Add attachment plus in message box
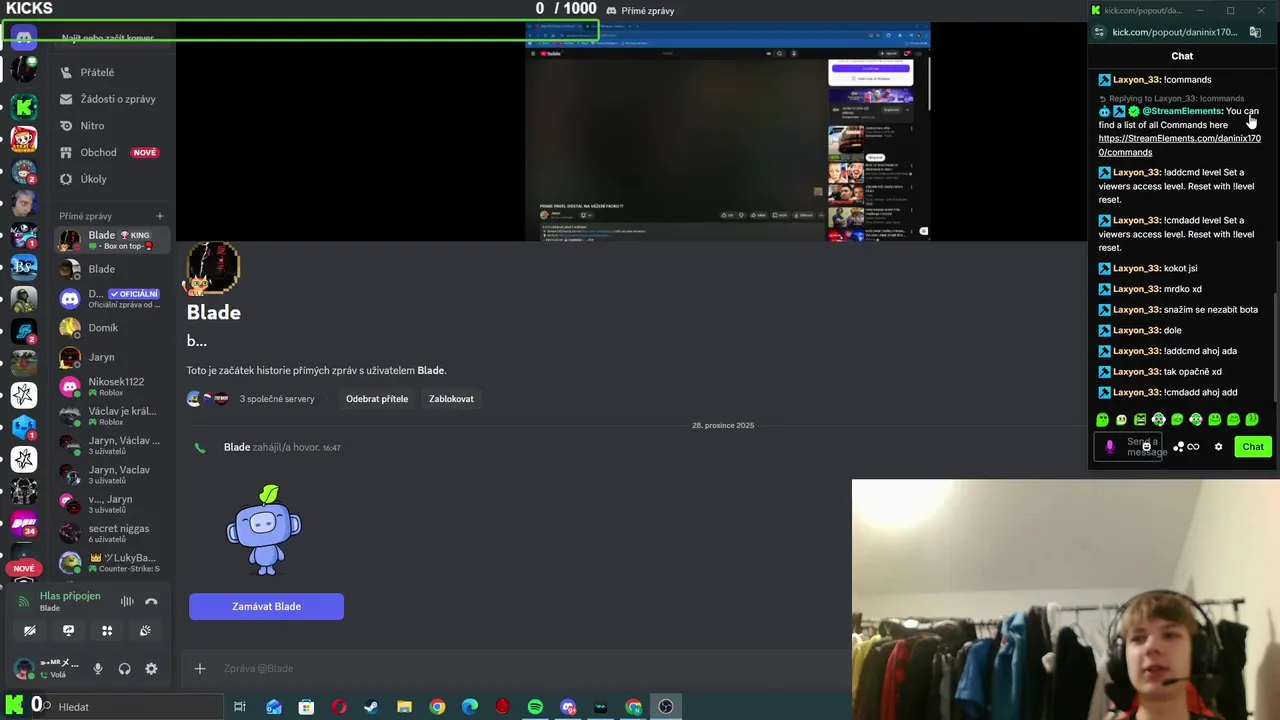The height and width of the screenshot is (720, 1280). click(200, 668)
